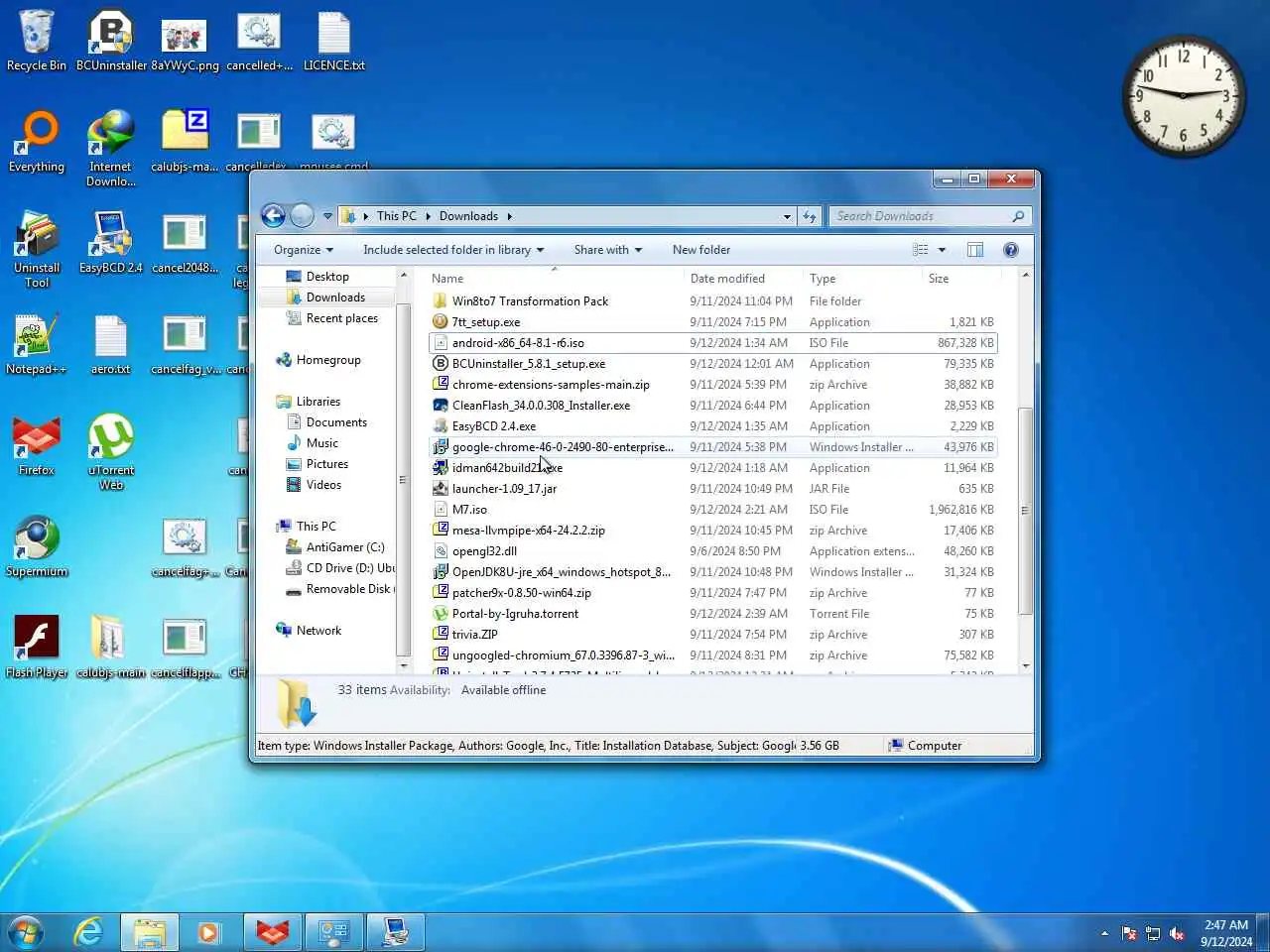Open Windows Media Player from taskbar
The height and width of the screenshot is (952, 1270).
209,932
